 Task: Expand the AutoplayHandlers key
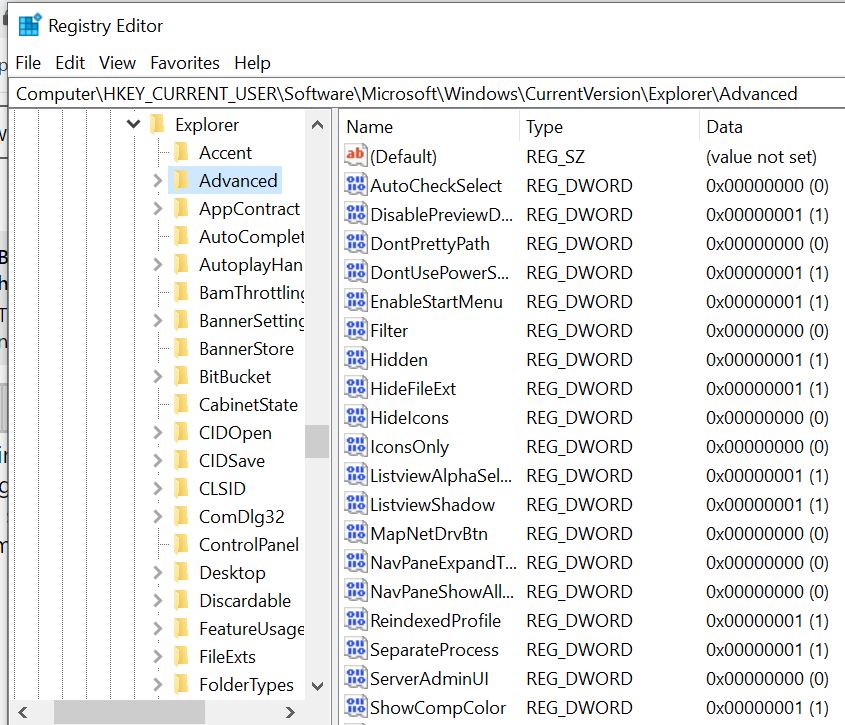pos(157,265)
